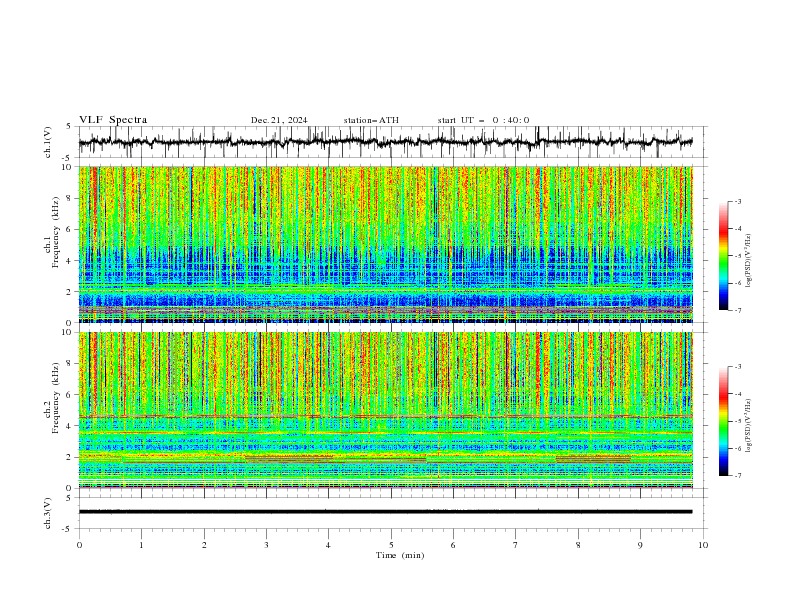
Task: Click inside the ch.2 spectrogram panel
Action: click(386, 410)
